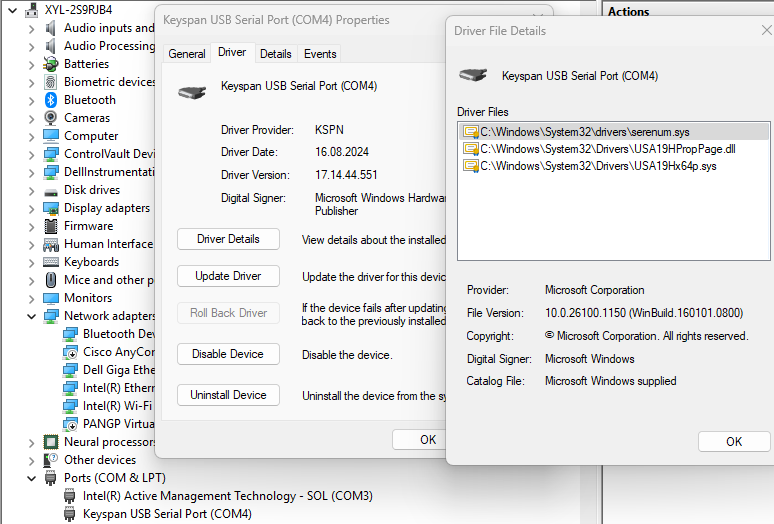Expand the Firmware category

pyautogui.click(x=32, y=226)
